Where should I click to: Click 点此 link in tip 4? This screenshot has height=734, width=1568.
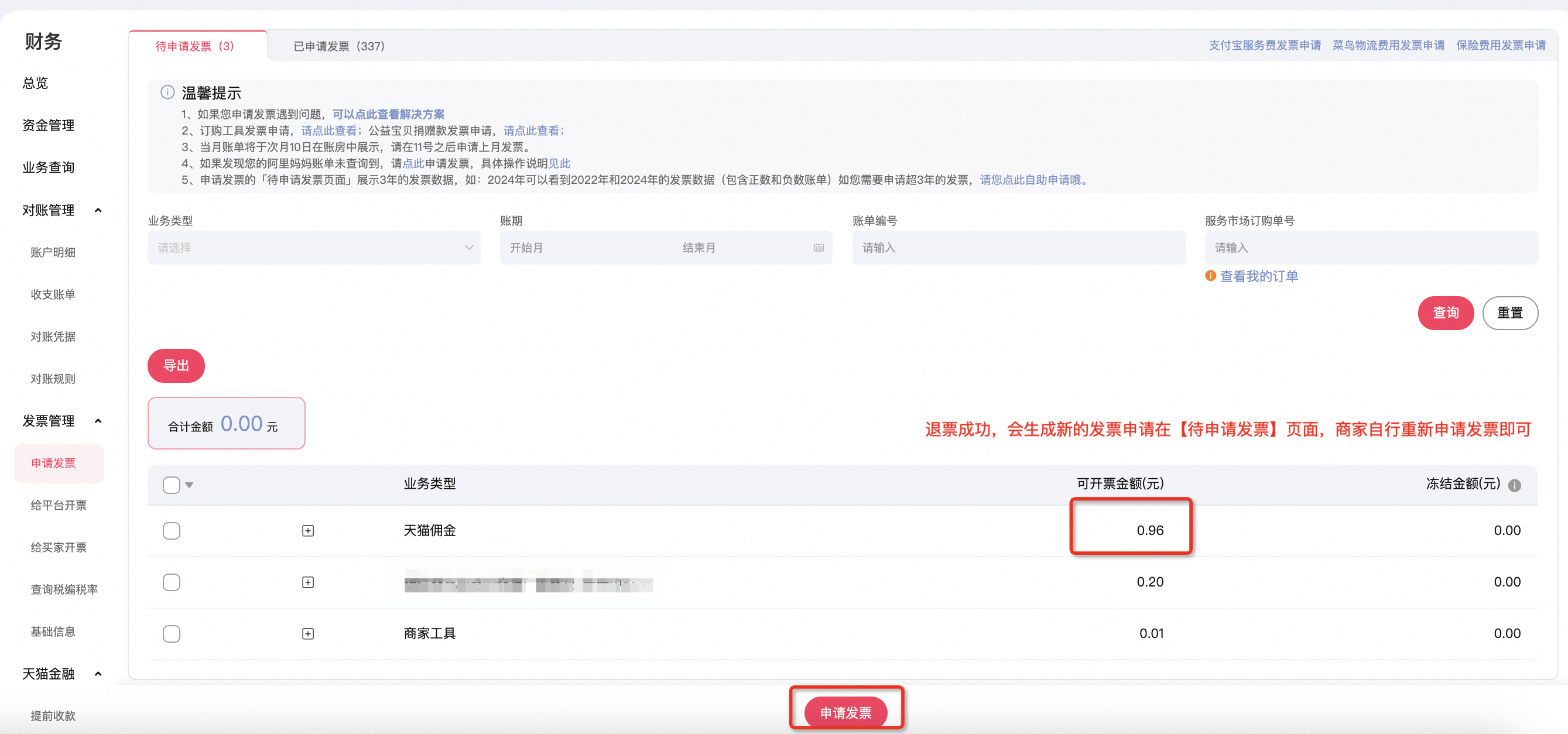pos(413,163)
